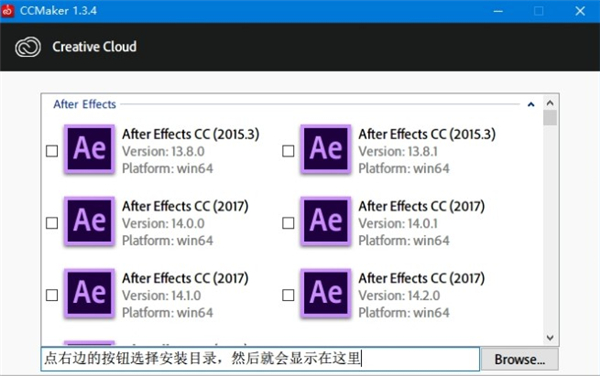Check the After Effects version 13.8.1 checkbox

coord(288,151)
